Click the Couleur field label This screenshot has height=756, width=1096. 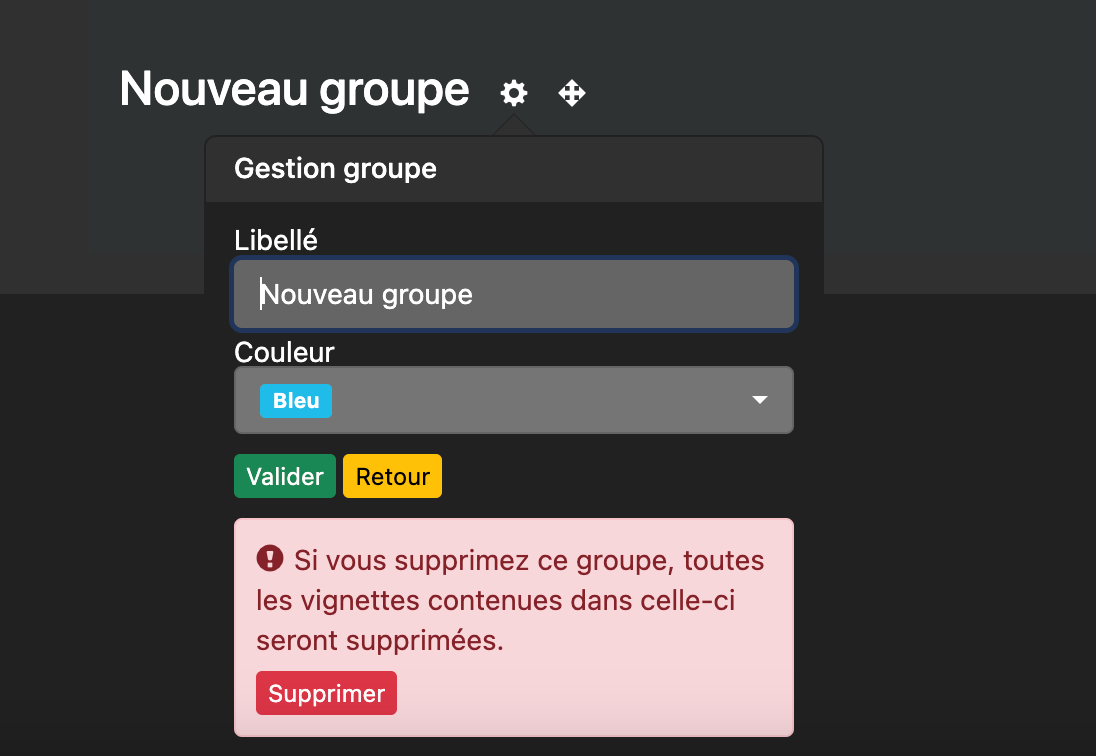284,352
